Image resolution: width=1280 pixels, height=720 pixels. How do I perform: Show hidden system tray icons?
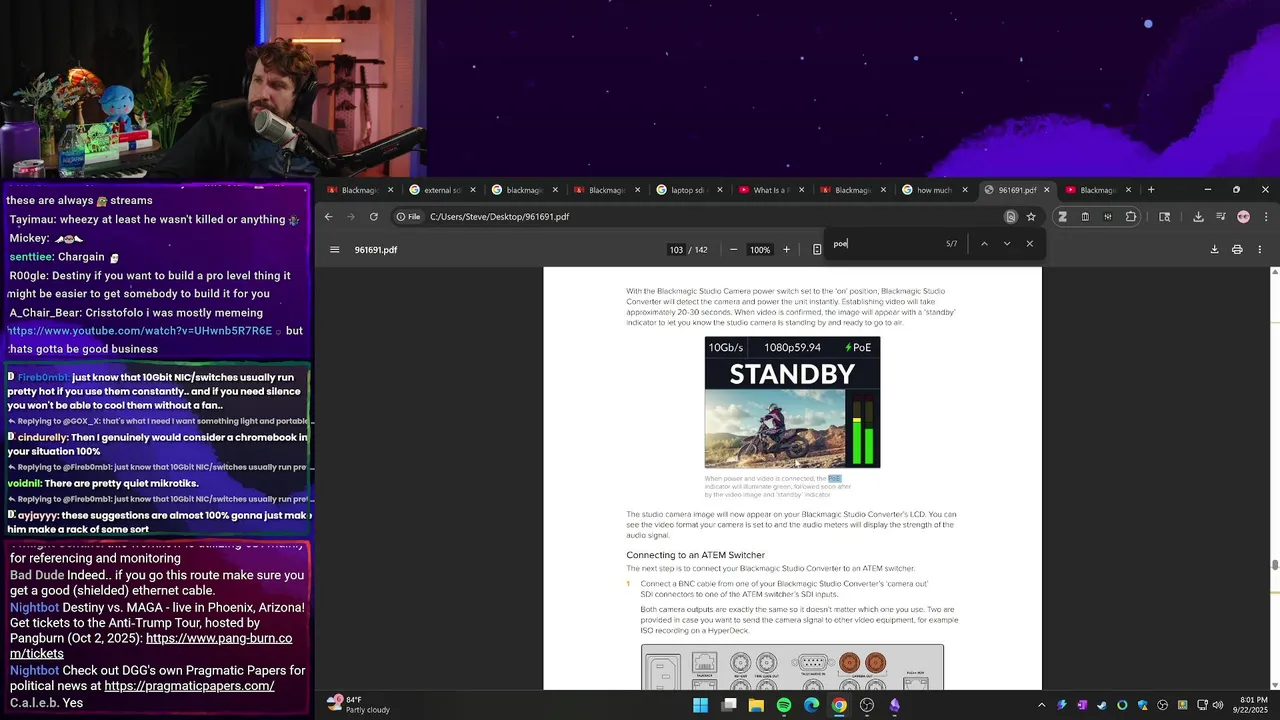(x=1041, y=705)
